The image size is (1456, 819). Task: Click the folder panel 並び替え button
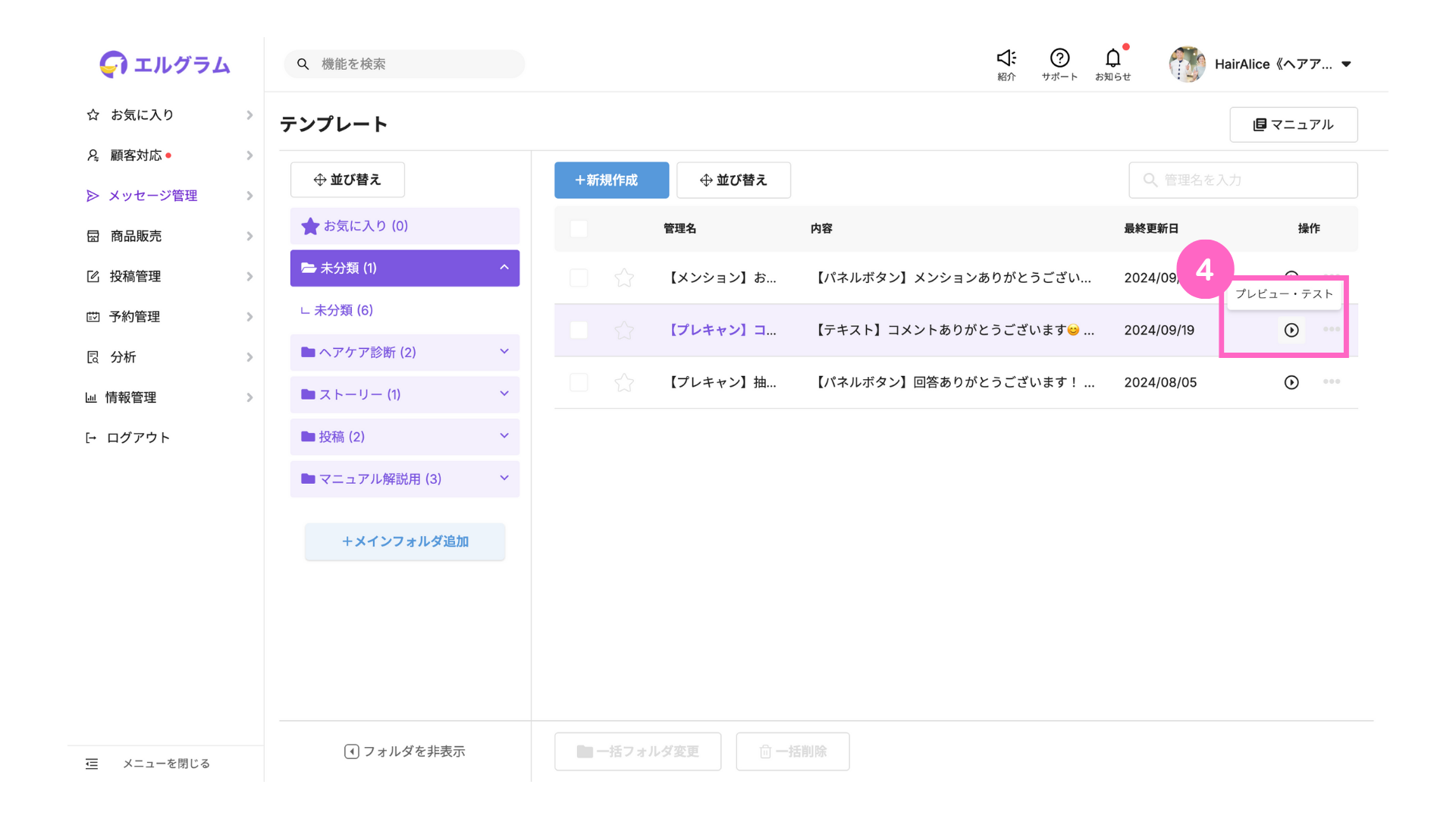(x=347, y=180)
